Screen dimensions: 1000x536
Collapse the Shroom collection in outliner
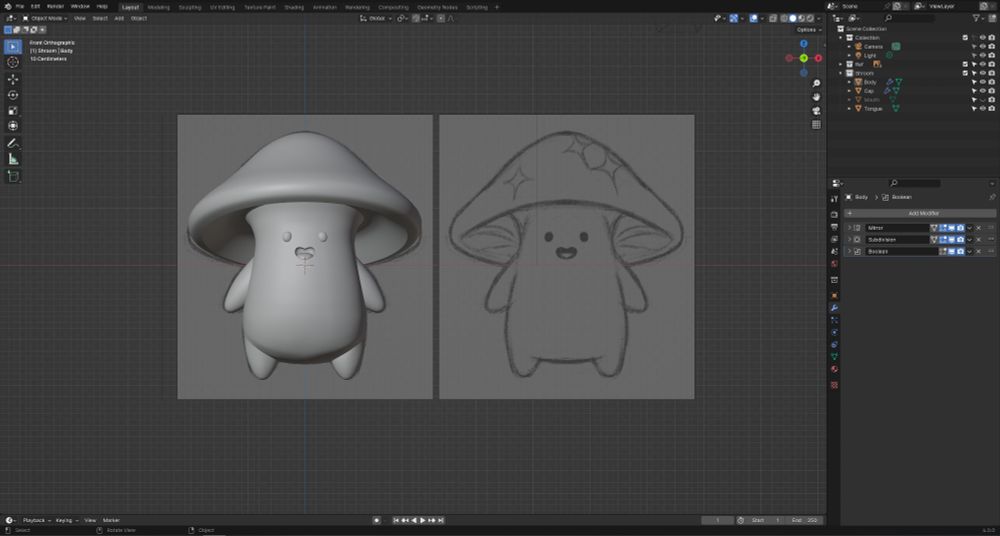(842, 73)
